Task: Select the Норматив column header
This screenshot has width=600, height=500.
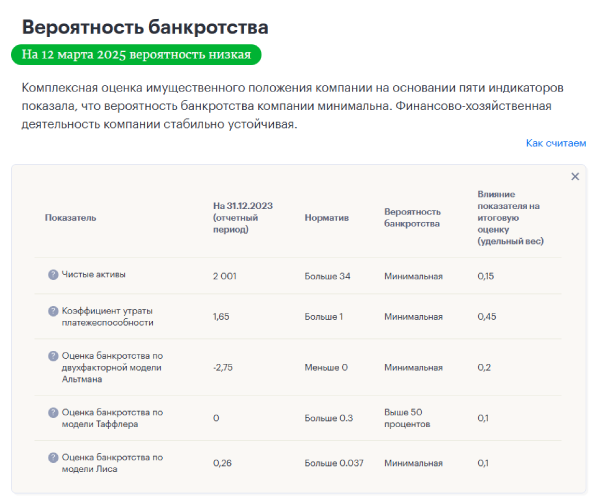Action: point(326,217)
